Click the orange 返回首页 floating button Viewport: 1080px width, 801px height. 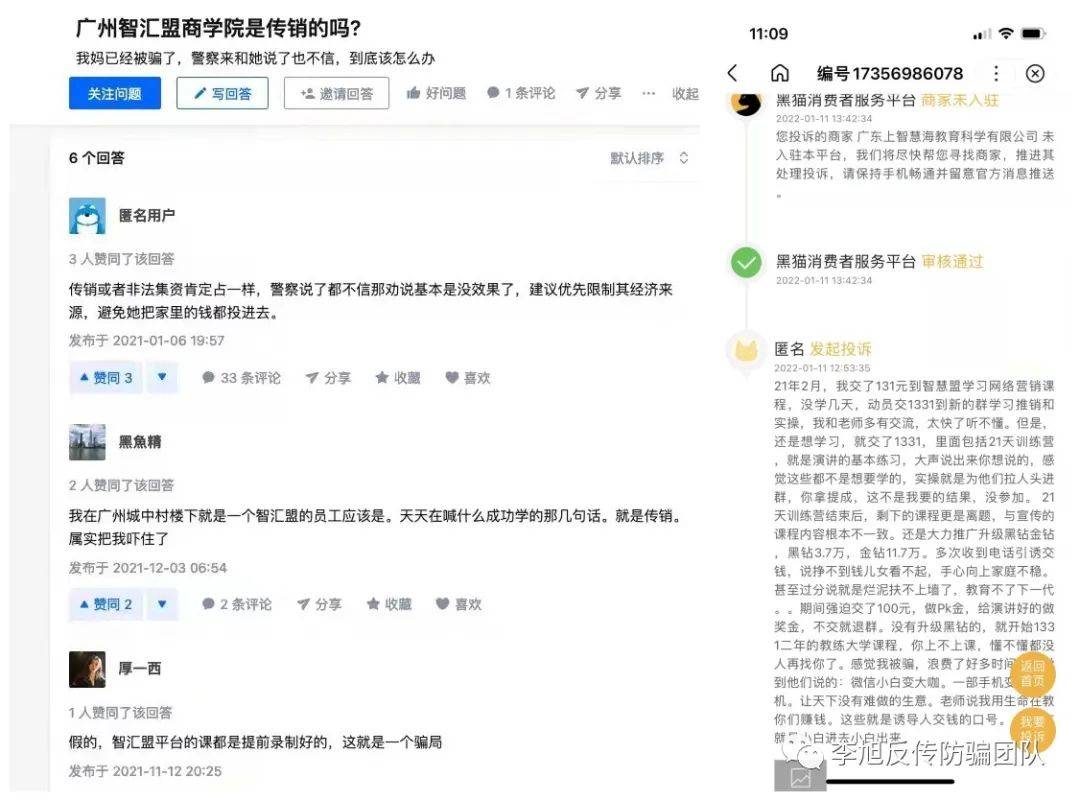[1032, 673]
